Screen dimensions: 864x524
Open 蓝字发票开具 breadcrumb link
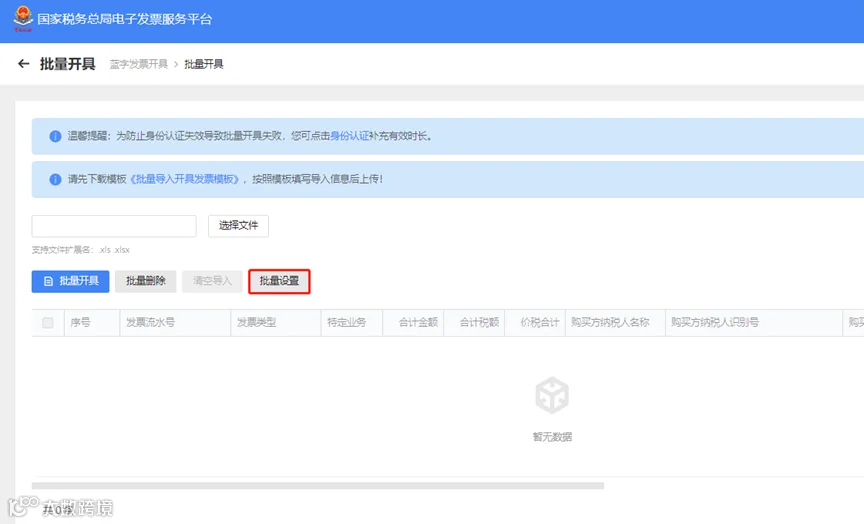pyautogui.click(x=138, y=64)
